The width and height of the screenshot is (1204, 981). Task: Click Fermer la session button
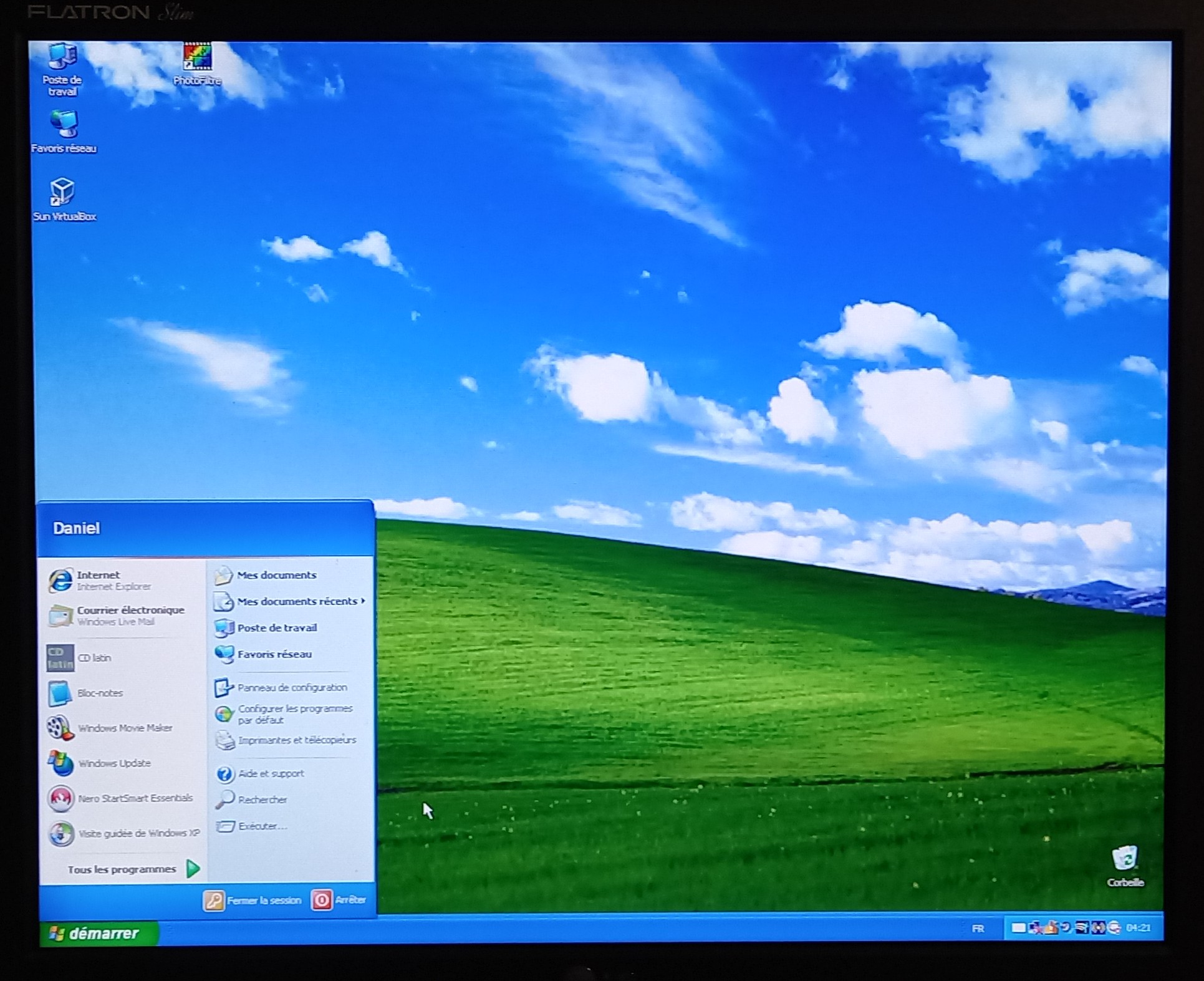point(253,901)
